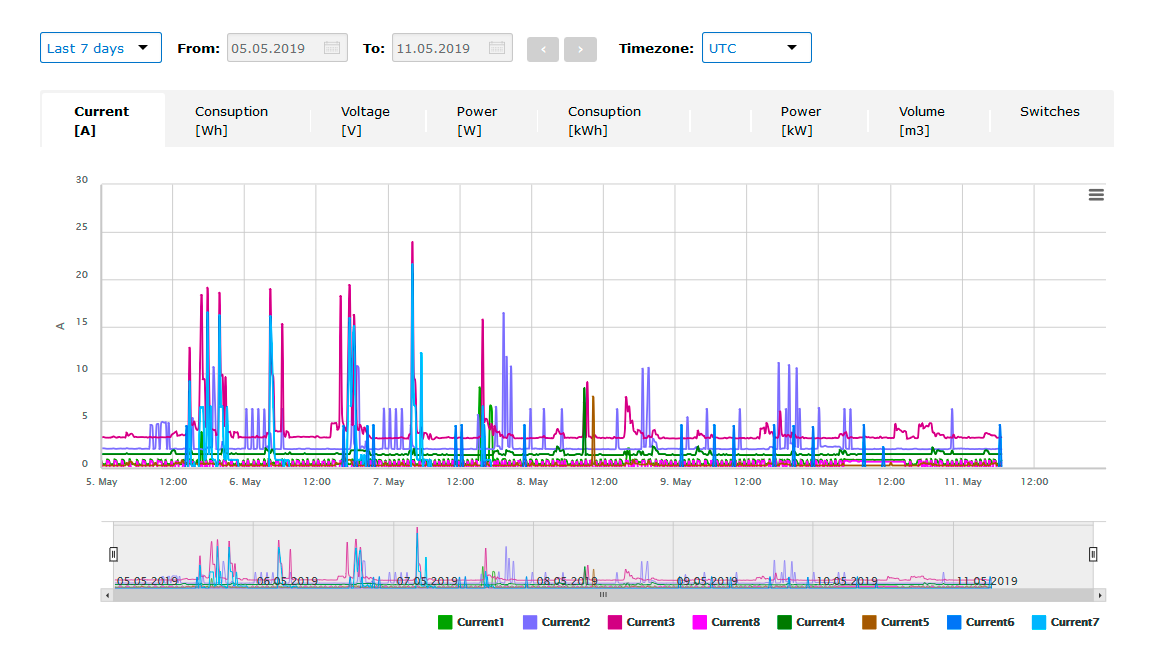Click the y-axis value 20

pos(82,274)
